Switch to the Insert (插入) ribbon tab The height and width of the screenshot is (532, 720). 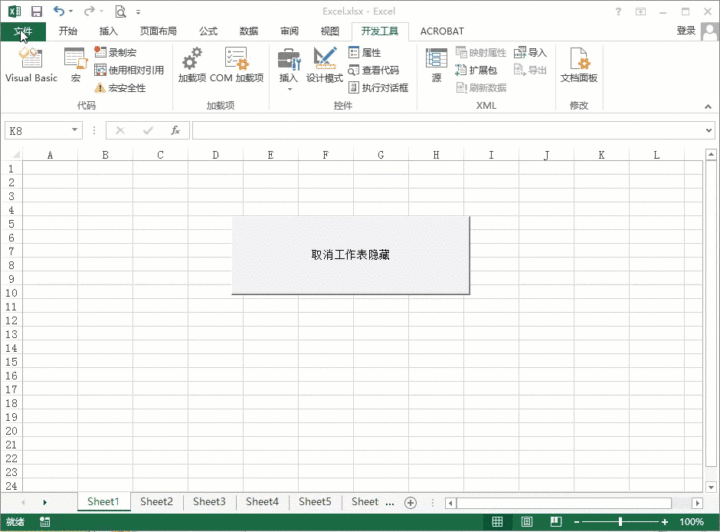click(x=108, y=31)
